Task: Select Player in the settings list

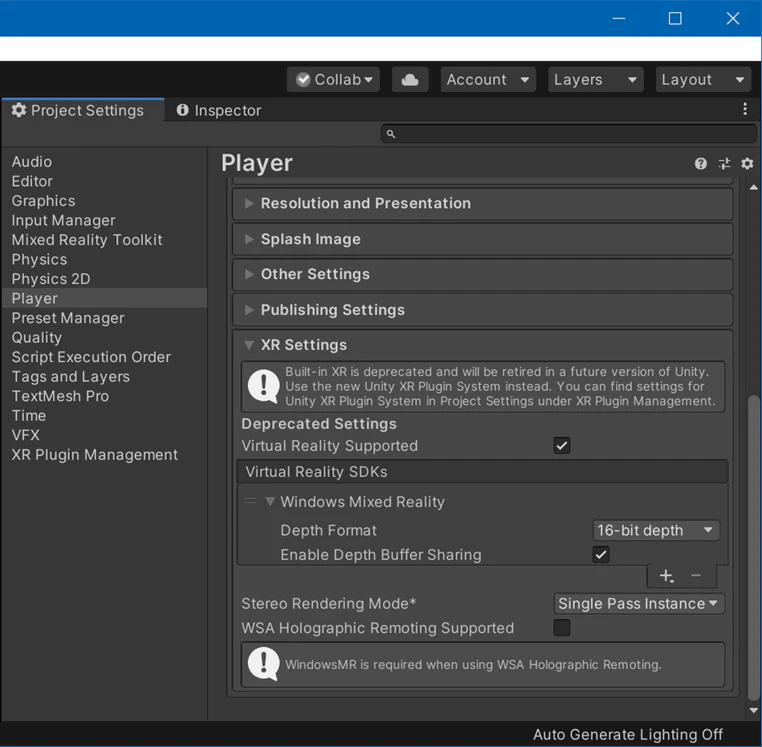Action: tap(104, 298)
